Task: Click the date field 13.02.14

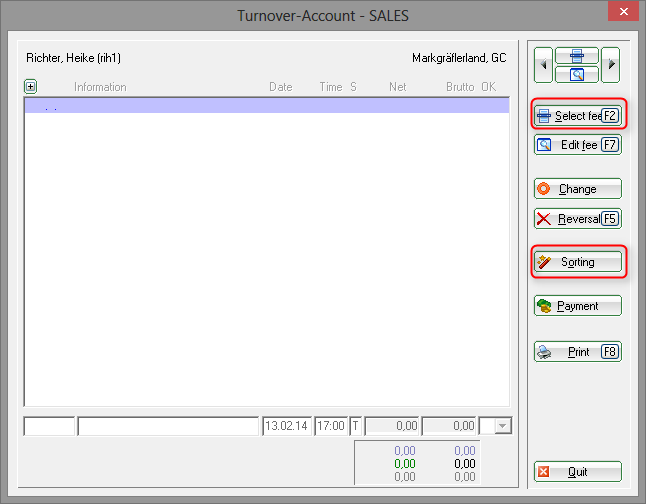Action: coord(287,426)
